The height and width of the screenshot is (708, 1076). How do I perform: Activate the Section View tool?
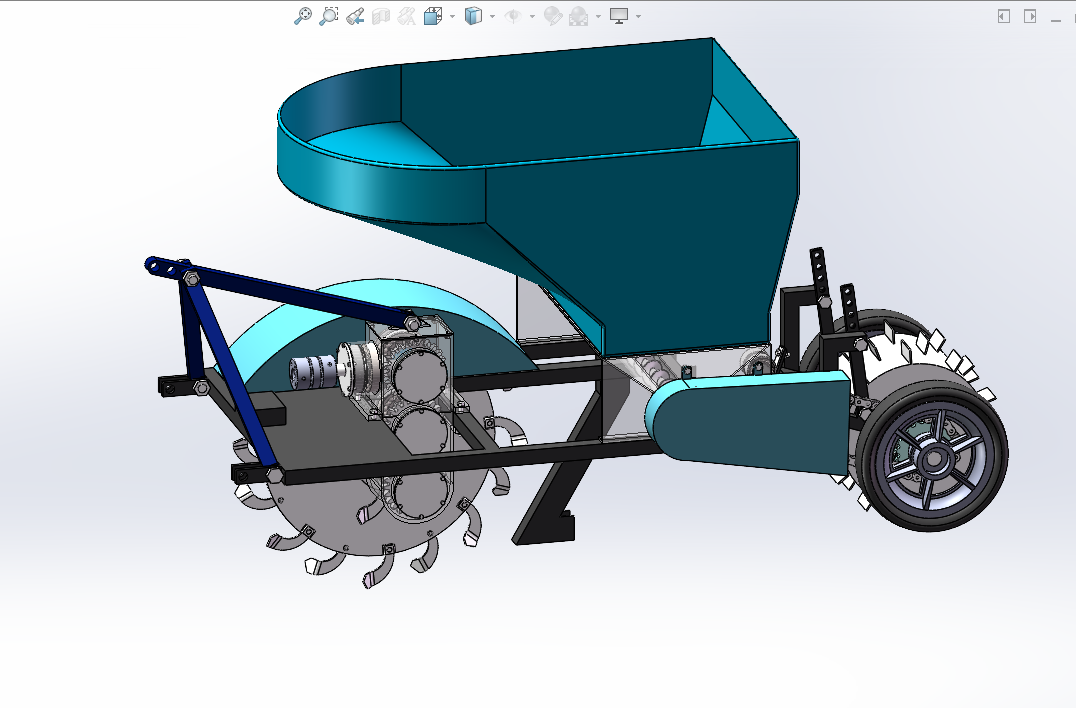point(381,16)
